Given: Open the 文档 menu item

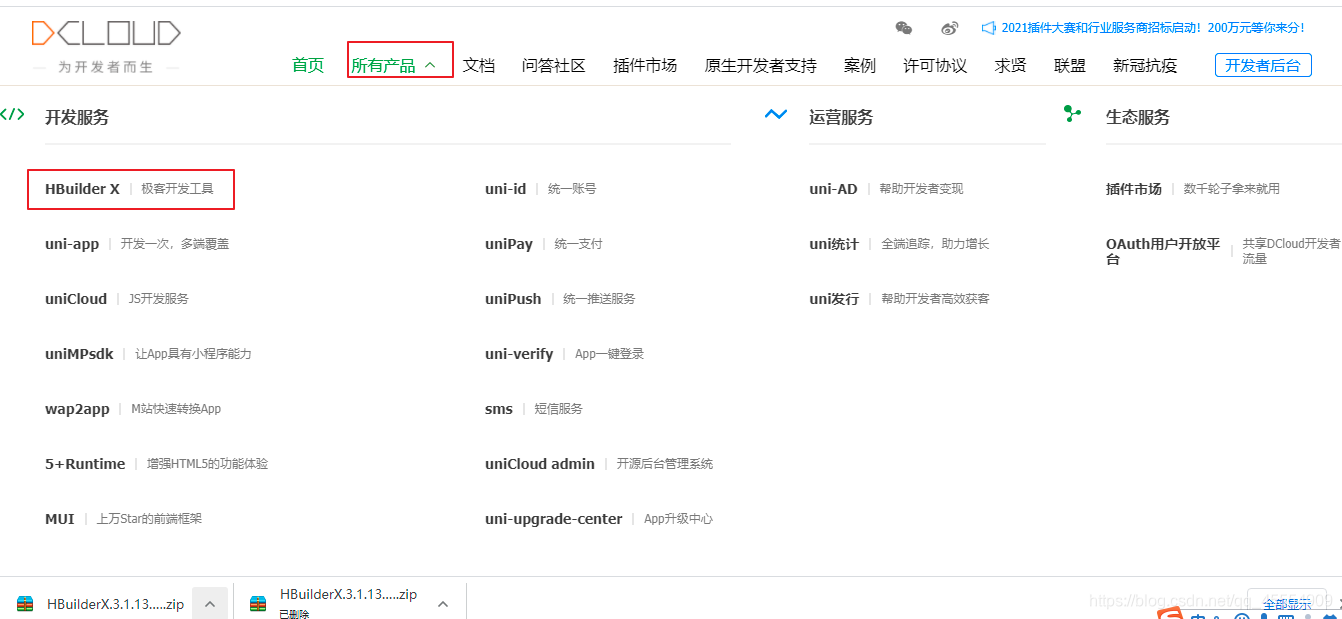Looking at the screenshot, I should [x=479, y=65].
